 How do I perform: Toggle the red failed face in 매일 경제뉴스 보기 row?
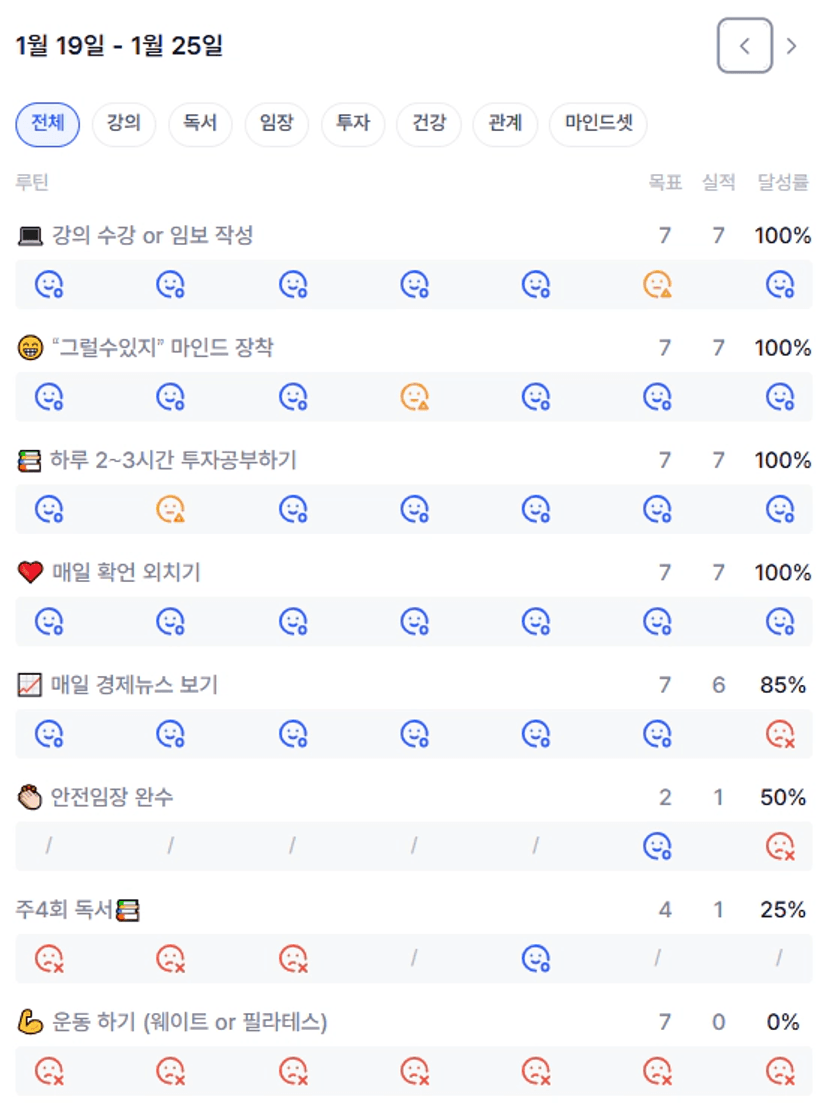click(x=780, y=735)
